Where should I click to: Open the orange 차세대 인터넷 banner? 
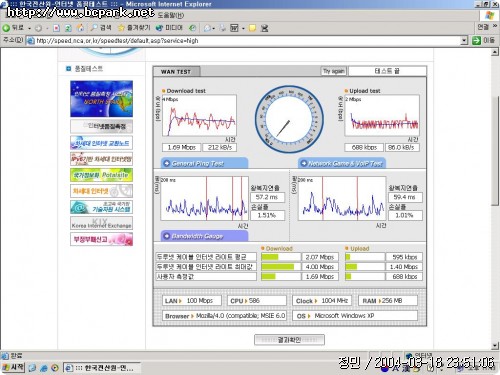(x=101, y=191)
